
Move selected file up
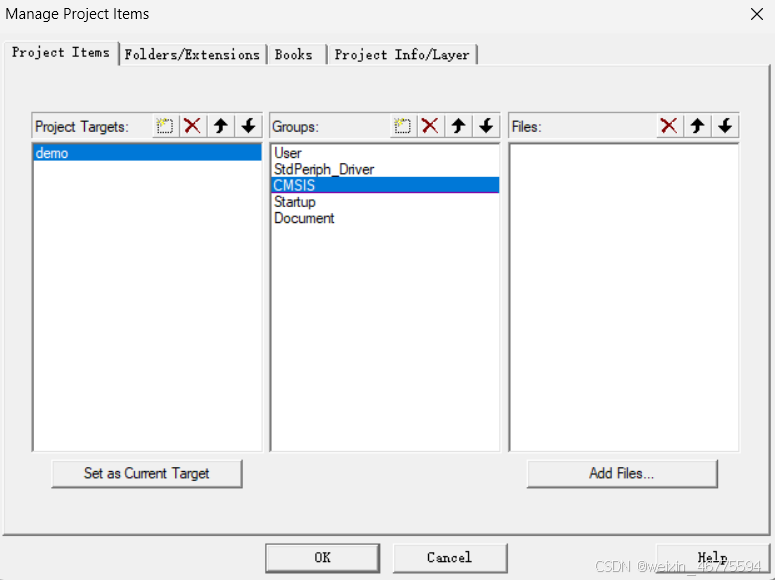697,126
